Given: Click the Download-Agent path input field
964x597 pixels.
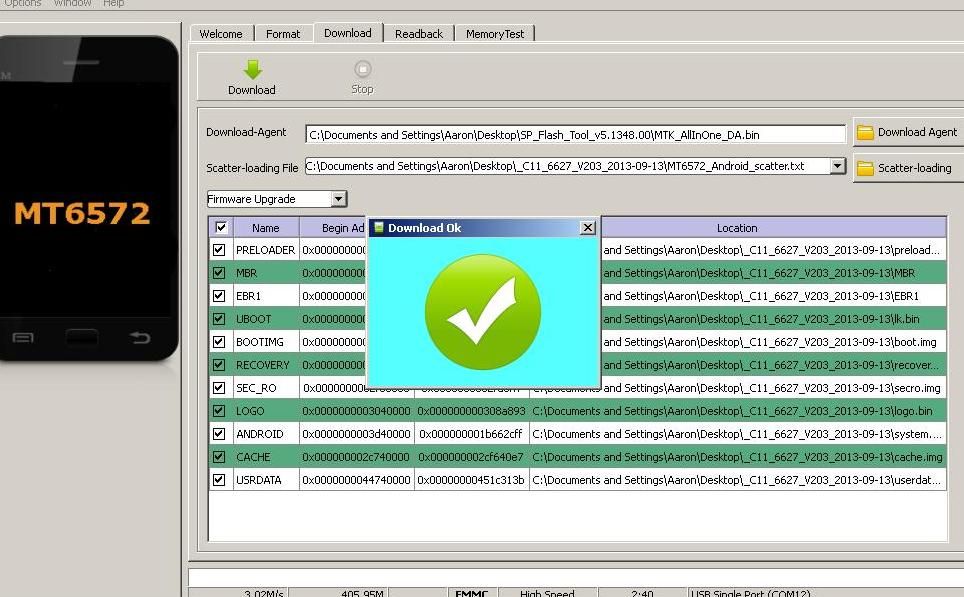Looking at the screenshot, I should coord(575,134).
